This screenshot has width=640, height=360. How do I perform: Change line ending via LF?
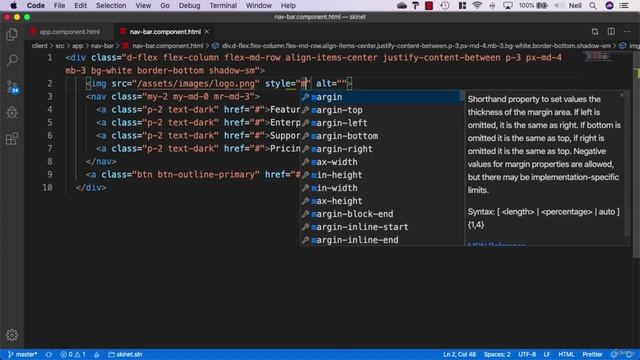coord(547,354)
